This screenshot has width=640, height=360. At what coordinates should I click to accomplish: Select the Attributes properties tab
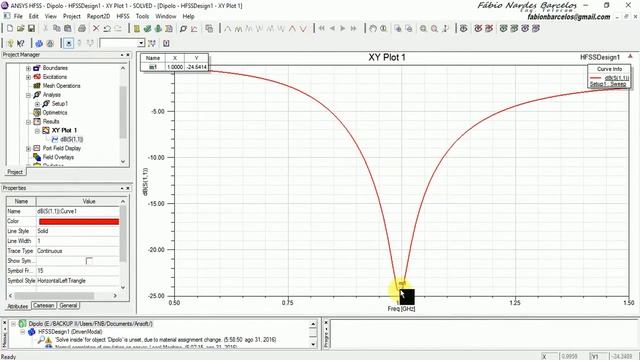[x=18, y=306]
